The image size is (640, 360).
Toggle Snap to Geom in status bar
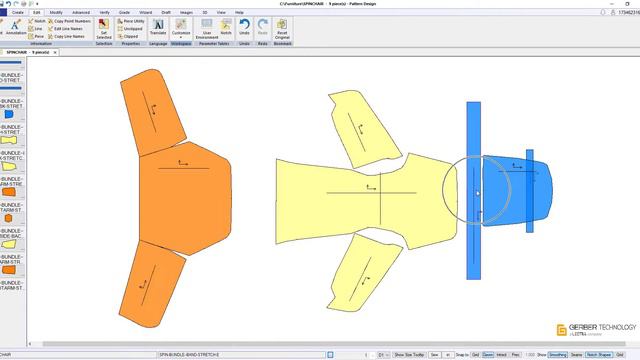coord(488,355)
